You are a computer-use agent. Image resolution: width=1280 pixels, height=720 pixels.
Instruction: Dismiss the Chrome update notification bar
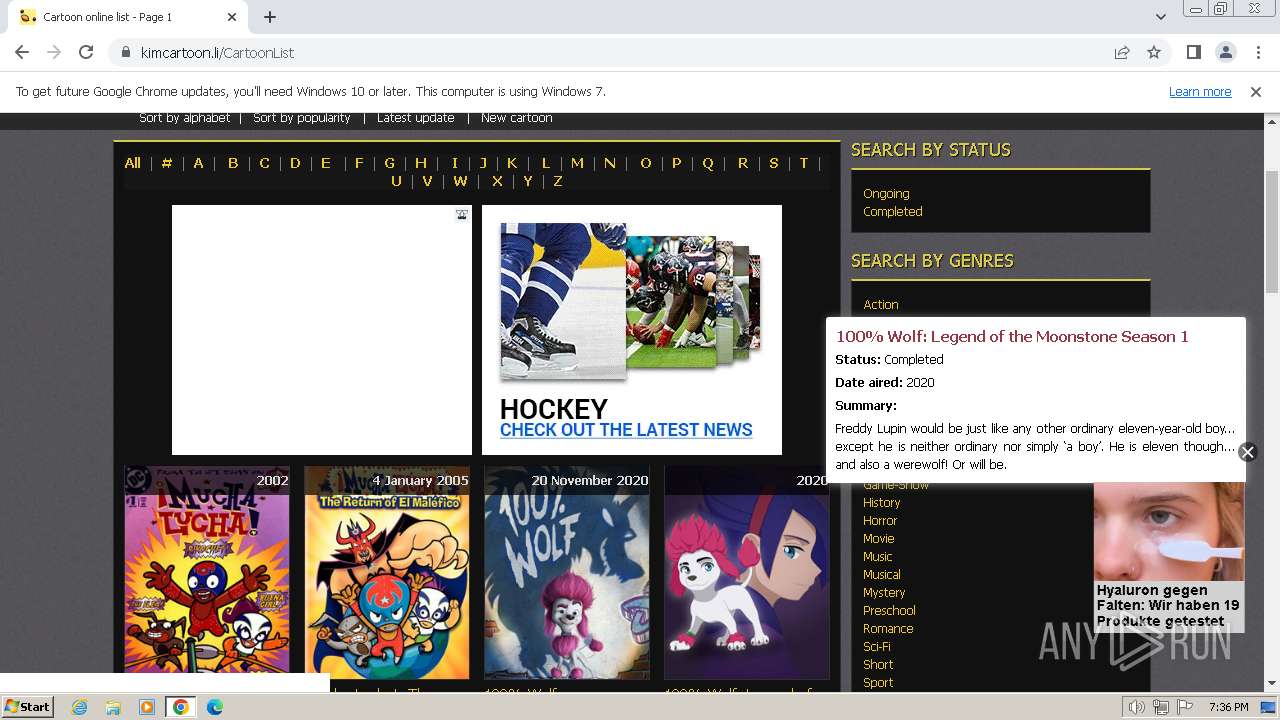(x=1256, y=92)
